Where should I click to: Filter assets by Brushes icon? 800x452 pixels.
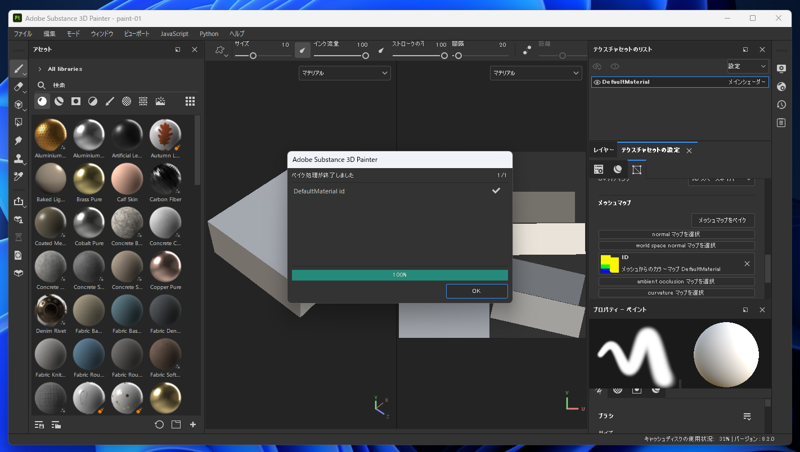click(110, 101)
